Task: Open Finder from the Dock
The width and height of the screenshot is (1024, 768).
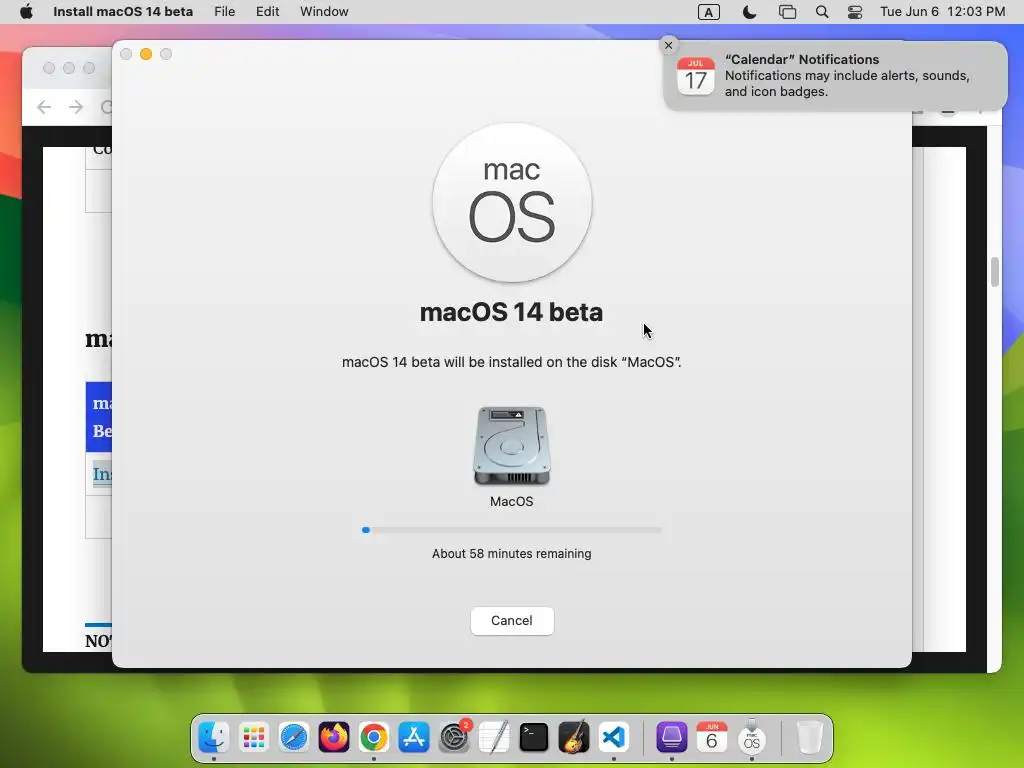Action: pyautogui.click(x=214, y=737)
